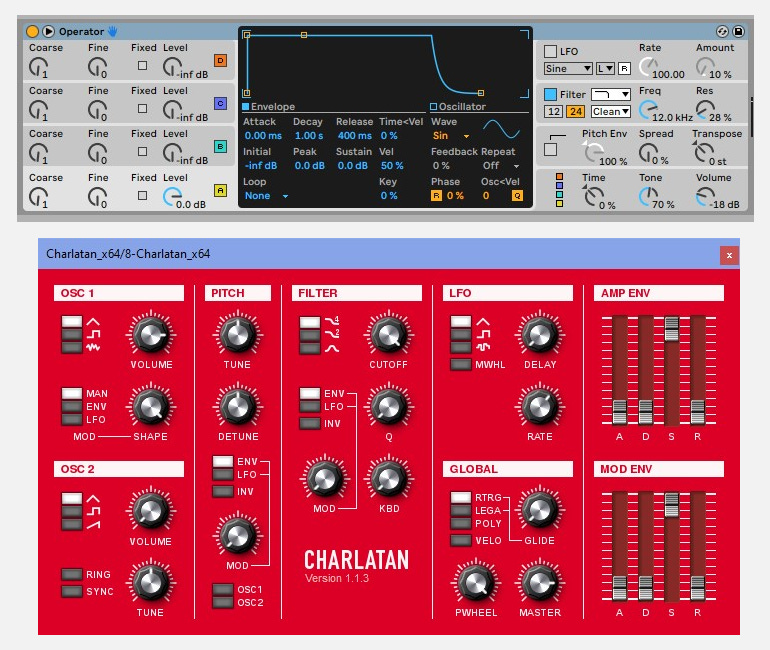The image size is (770, 650).
Task: Select OSC 1 square waveform button
Action: (x=72, y=334)
